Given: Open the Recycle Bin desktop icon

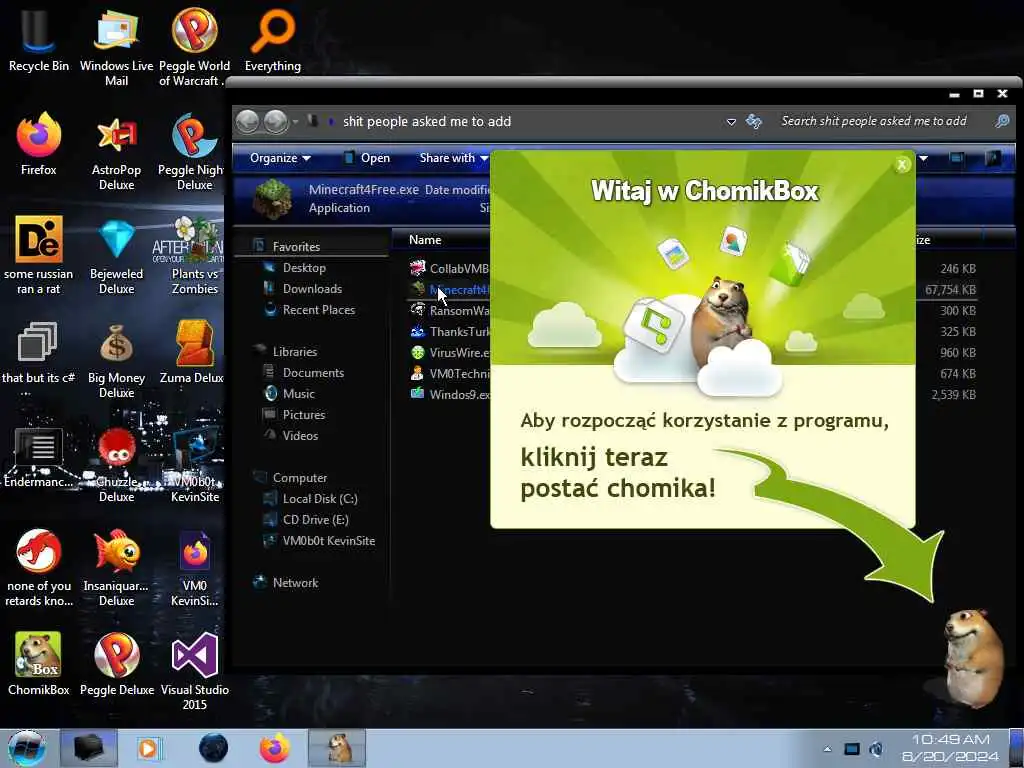Looking at the screenshot, I should click(x=39, y=40).
